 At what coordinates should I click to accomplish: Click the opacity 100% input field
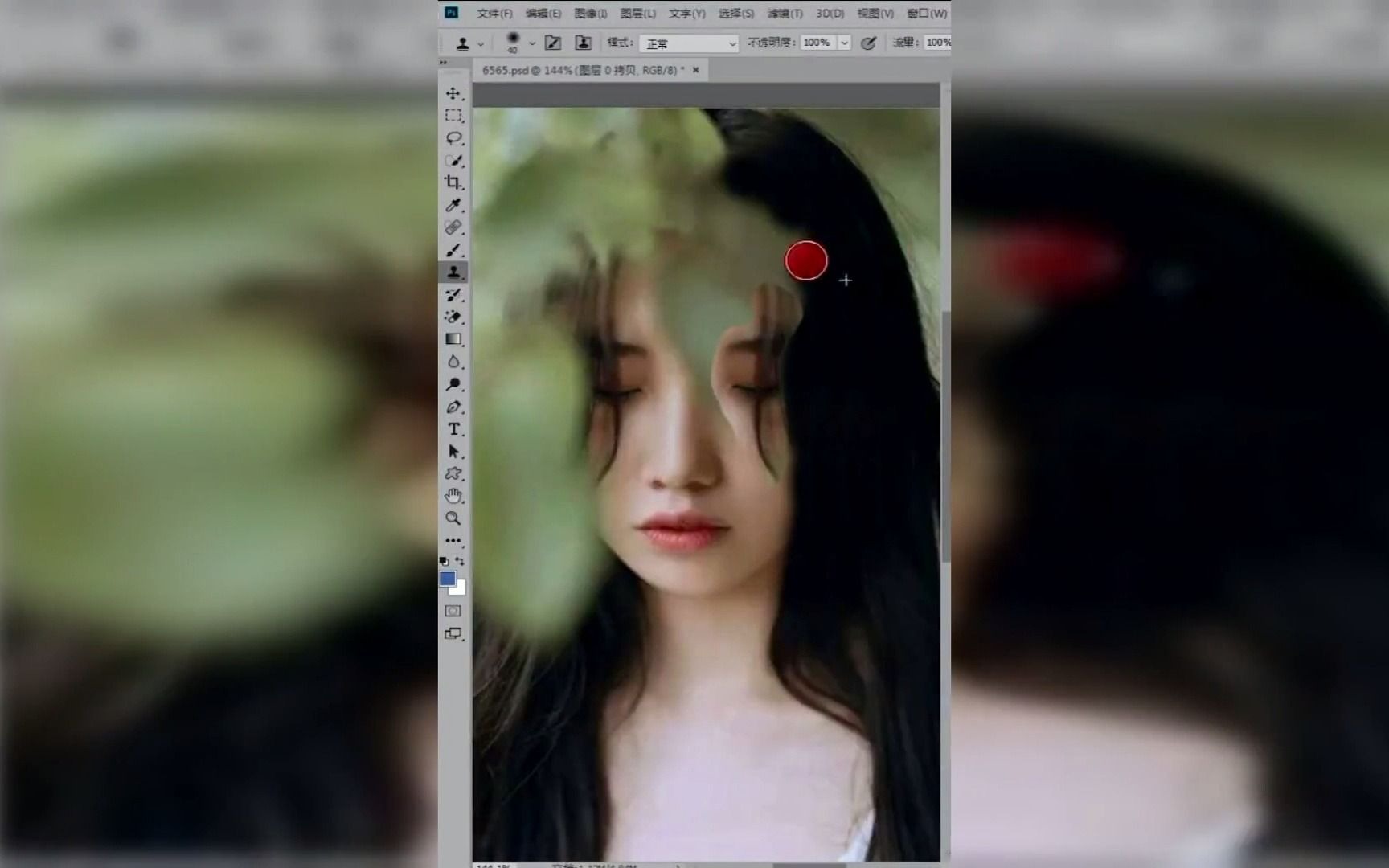pos(819,43)
